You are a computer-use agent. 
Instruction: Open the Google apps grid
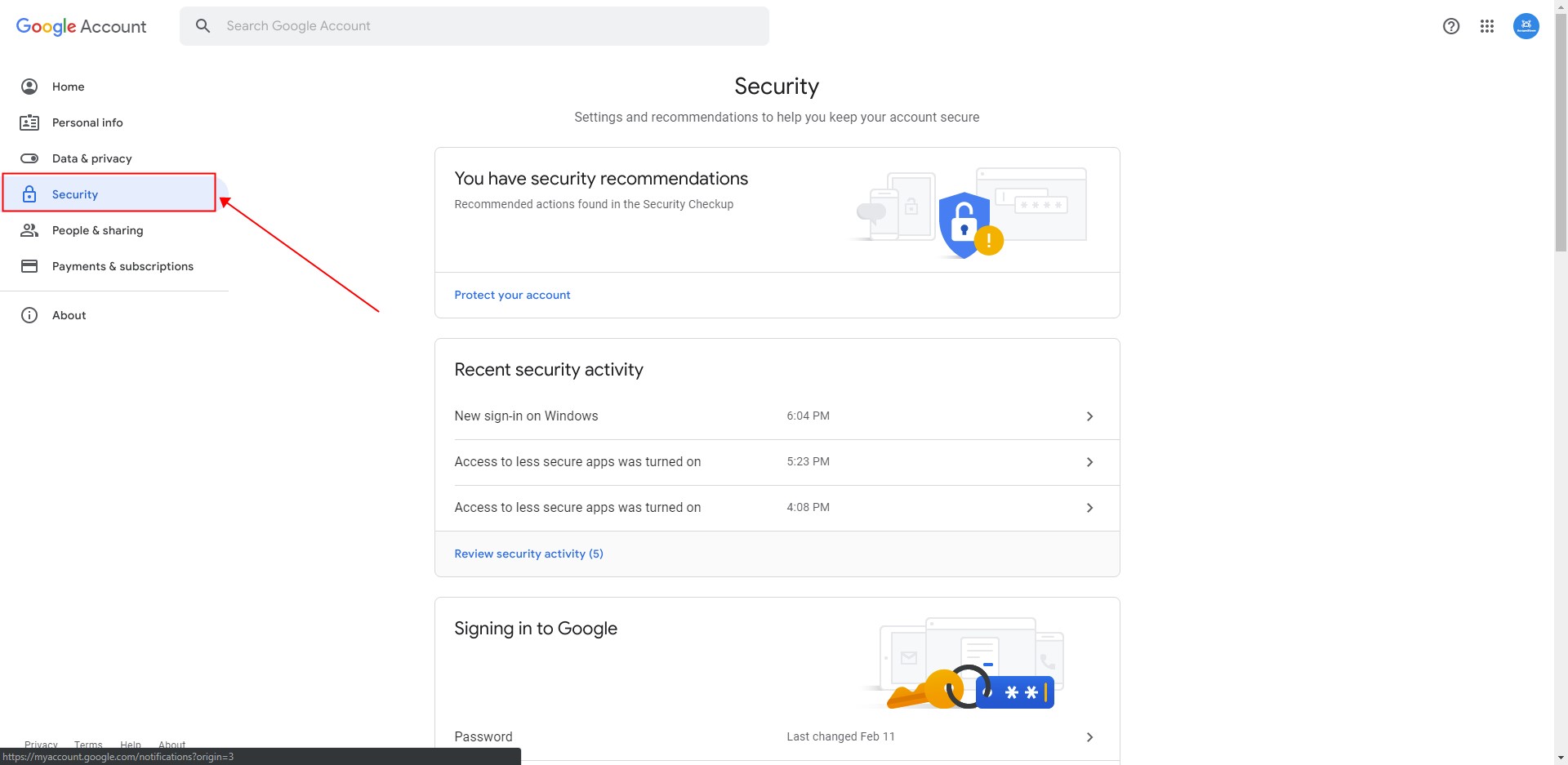tap(1487, 26)
